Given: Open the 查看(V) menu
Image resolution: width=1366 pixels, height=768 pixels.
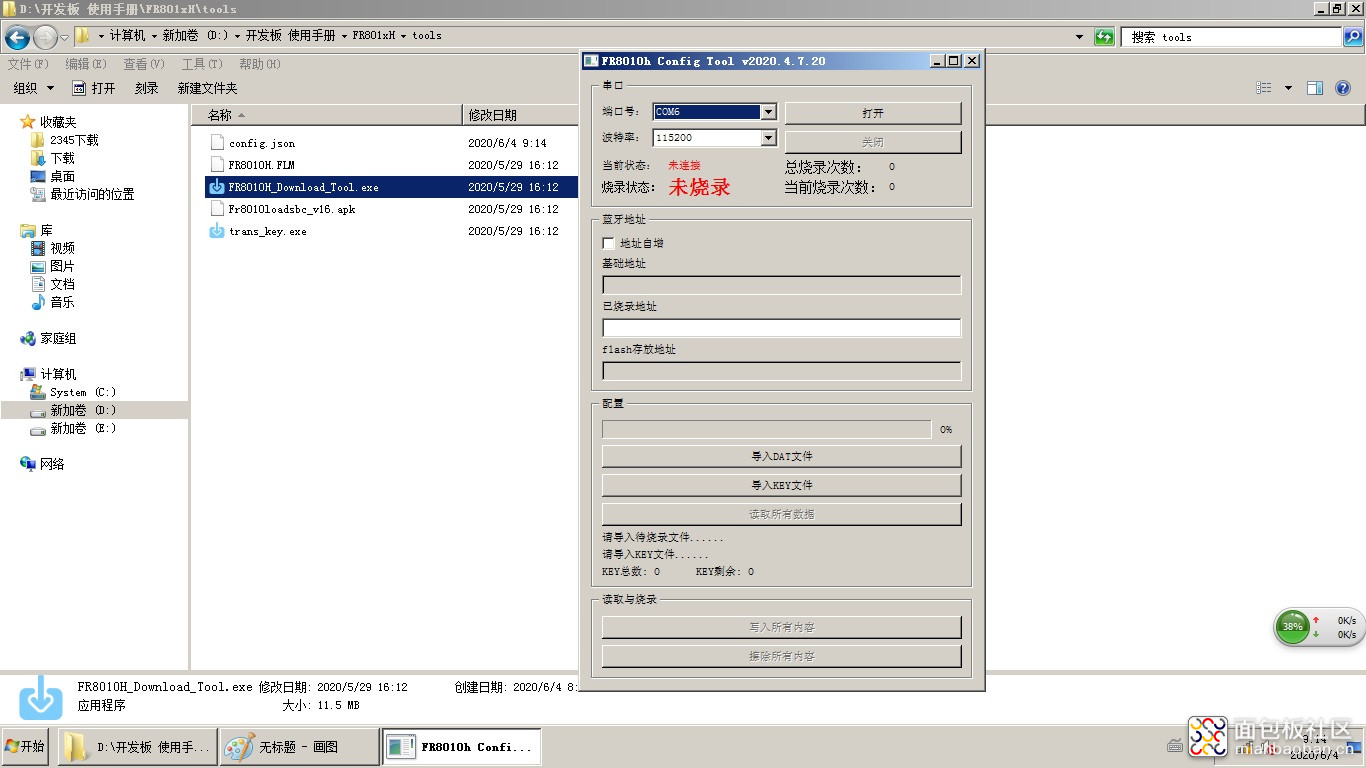Looking at the screenshot, I should [x=144, y=64].
